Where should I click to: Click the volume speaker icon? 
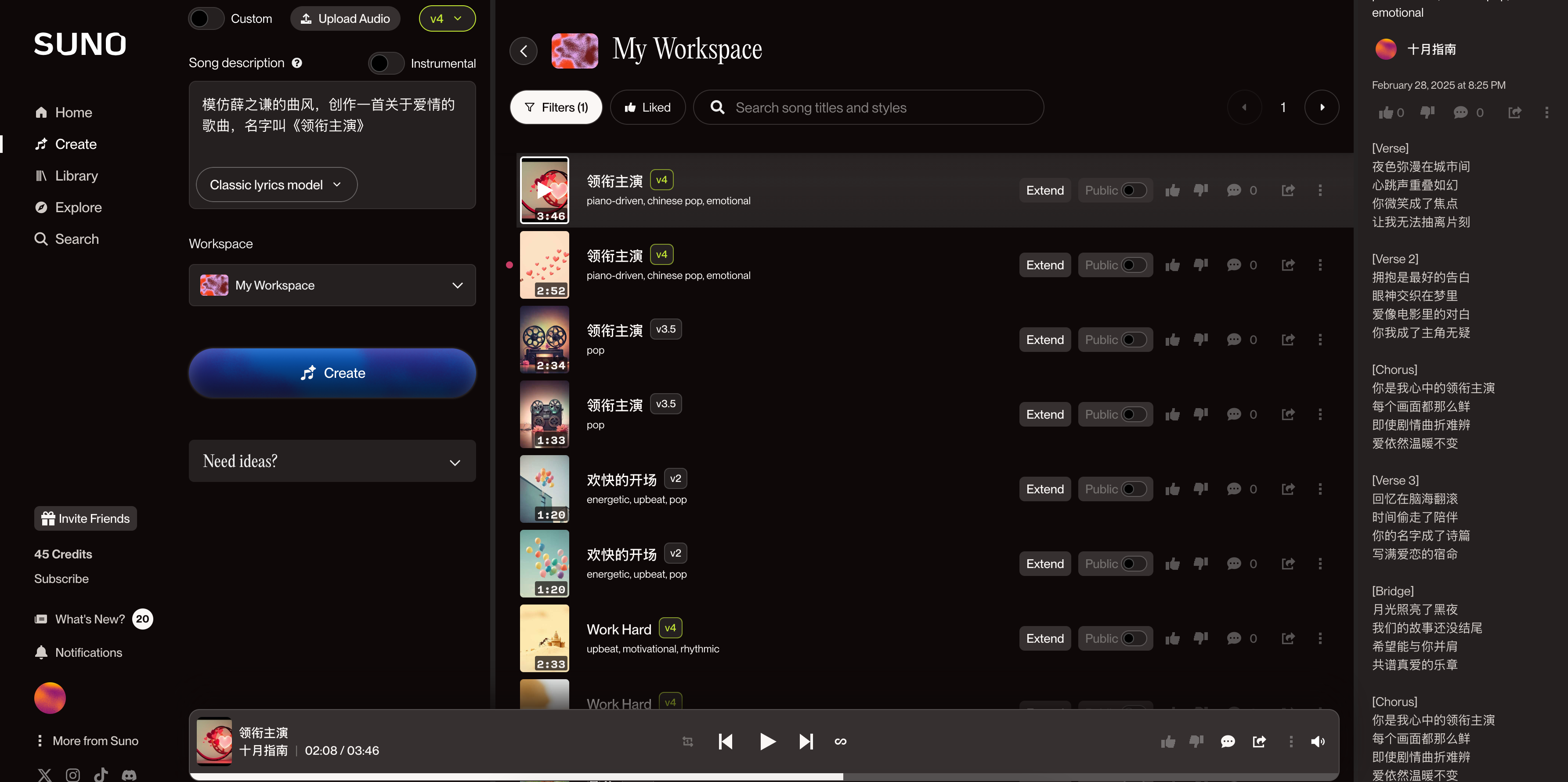click(x=1317, y=741)
